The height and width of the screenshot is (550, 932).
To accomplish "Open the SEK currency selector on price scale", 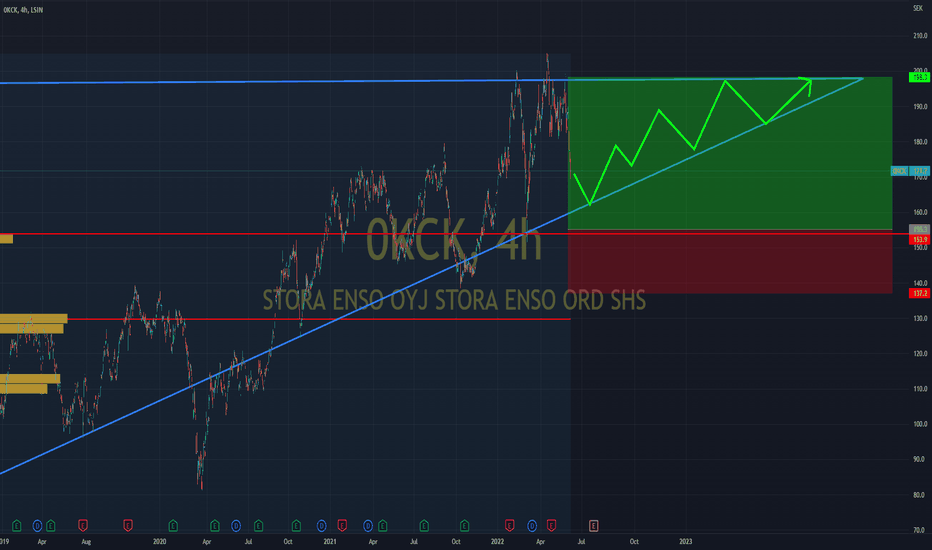I will click(918, 8).
